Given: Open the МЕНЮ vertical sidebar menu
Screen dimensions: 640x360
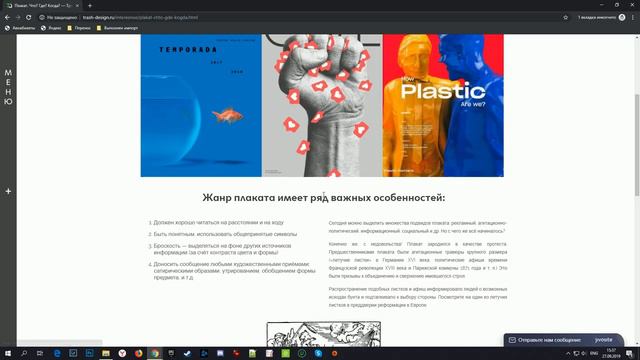Looking at the screenshot, I should (8, 87).
